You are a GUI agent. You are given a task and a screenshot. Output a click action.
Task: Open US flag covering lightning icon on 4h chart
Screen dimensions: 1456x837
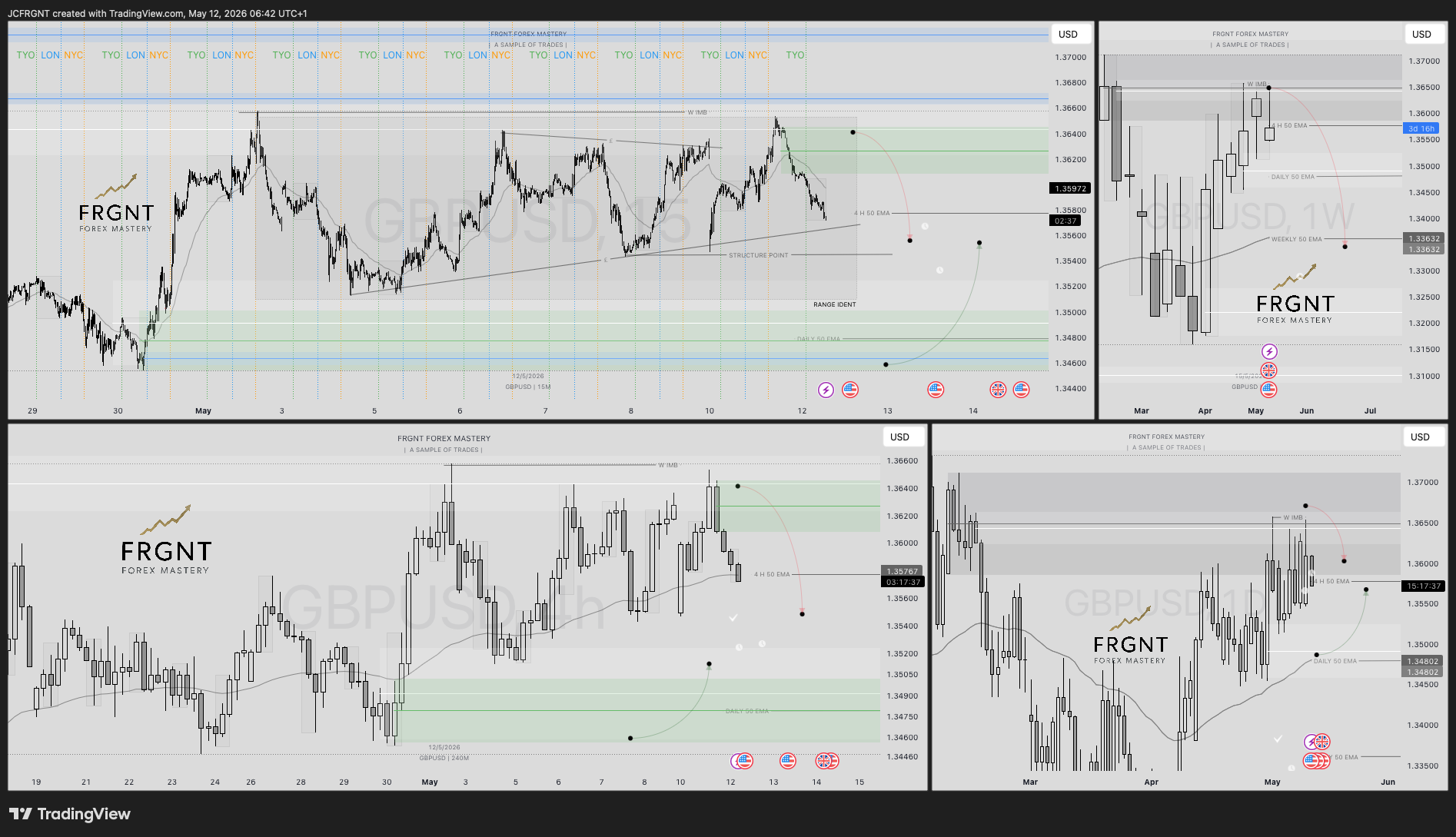point(745,761)
